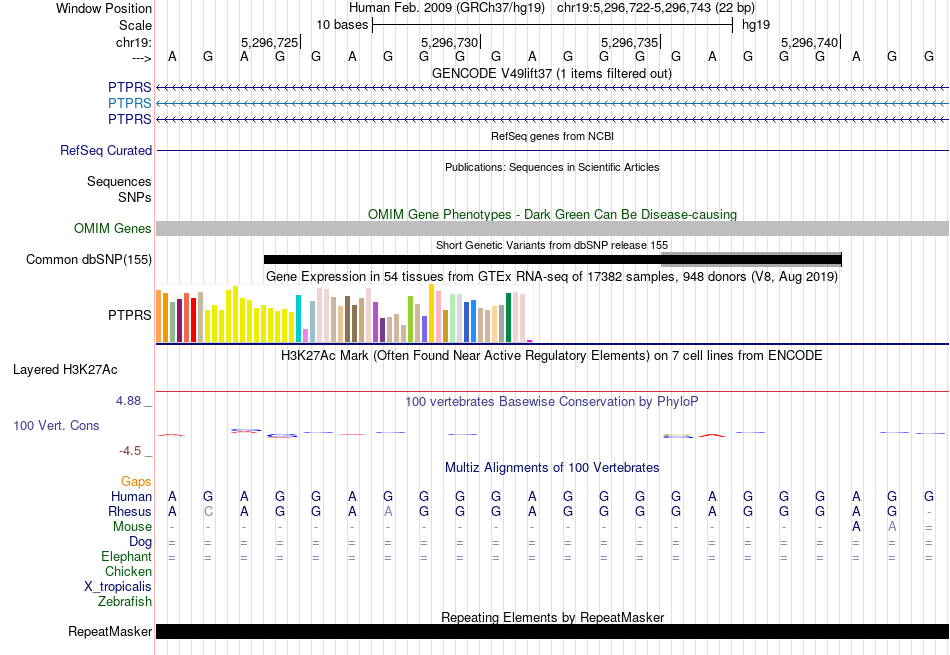Screen dimensions: 950x655
Task: Click Multiz Alignments of 100 Vertebrates title
Action: click(x=551, y=468)
